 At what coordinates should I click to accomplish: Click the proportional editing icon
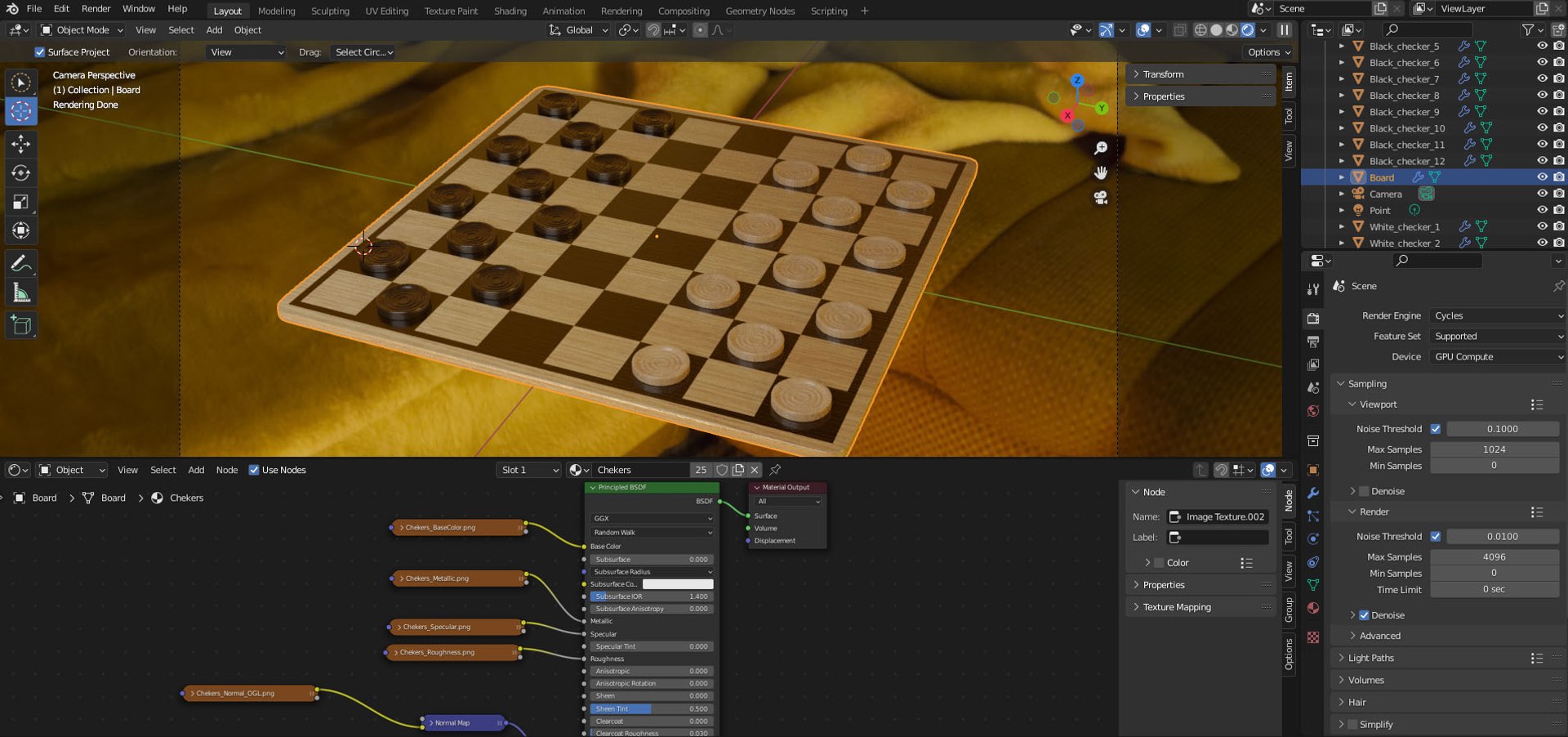(x=700, y=30)
